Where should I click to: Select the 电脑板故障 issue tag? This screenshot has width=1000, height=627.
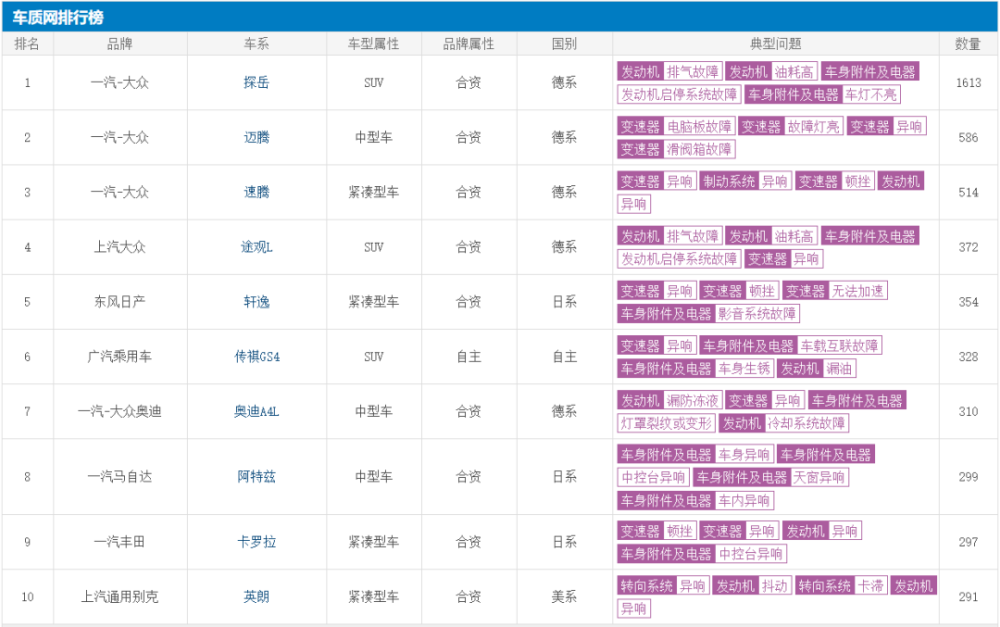coord(699,126)
